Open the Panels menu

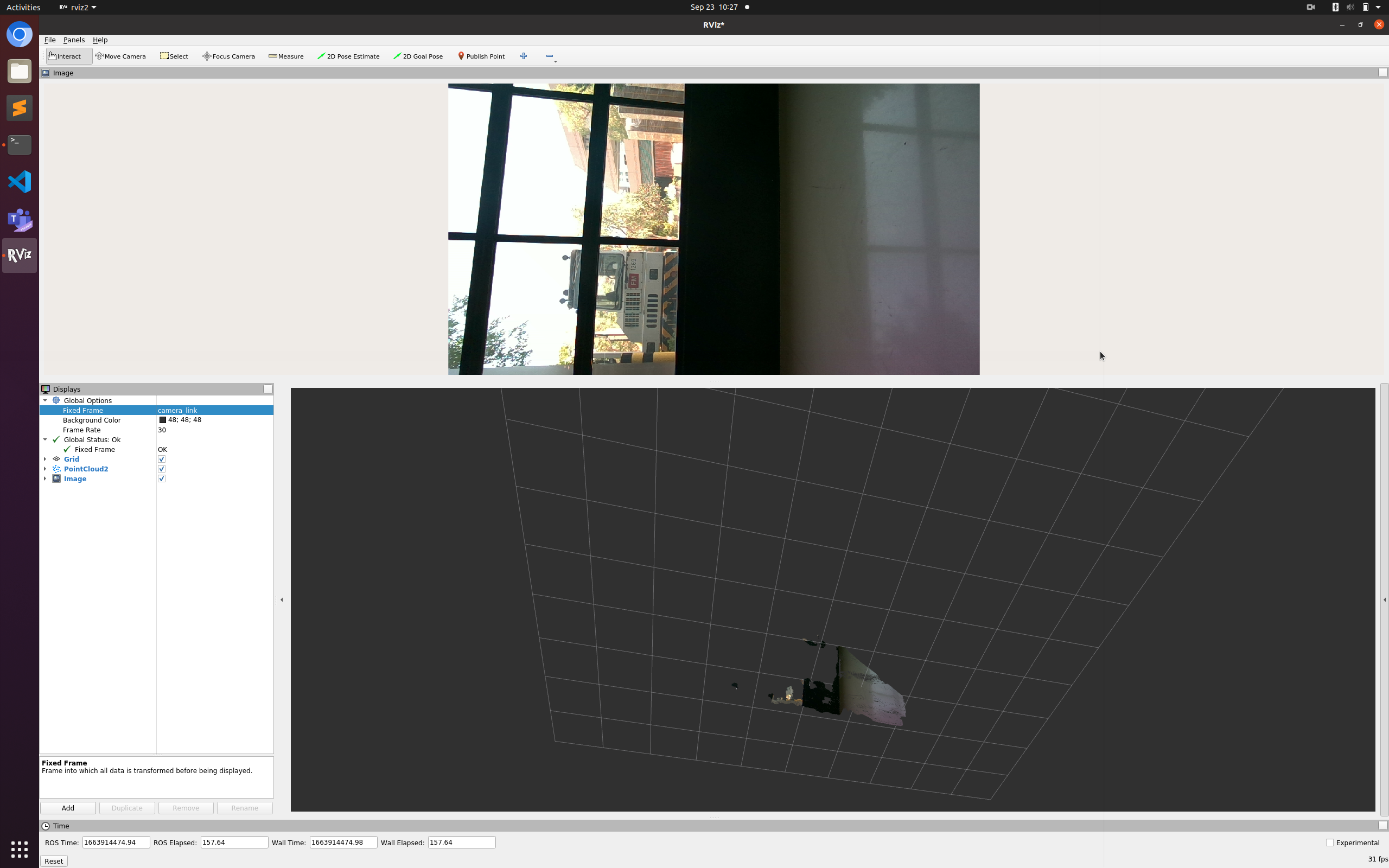pyautogui.click(x=74, y=40)
